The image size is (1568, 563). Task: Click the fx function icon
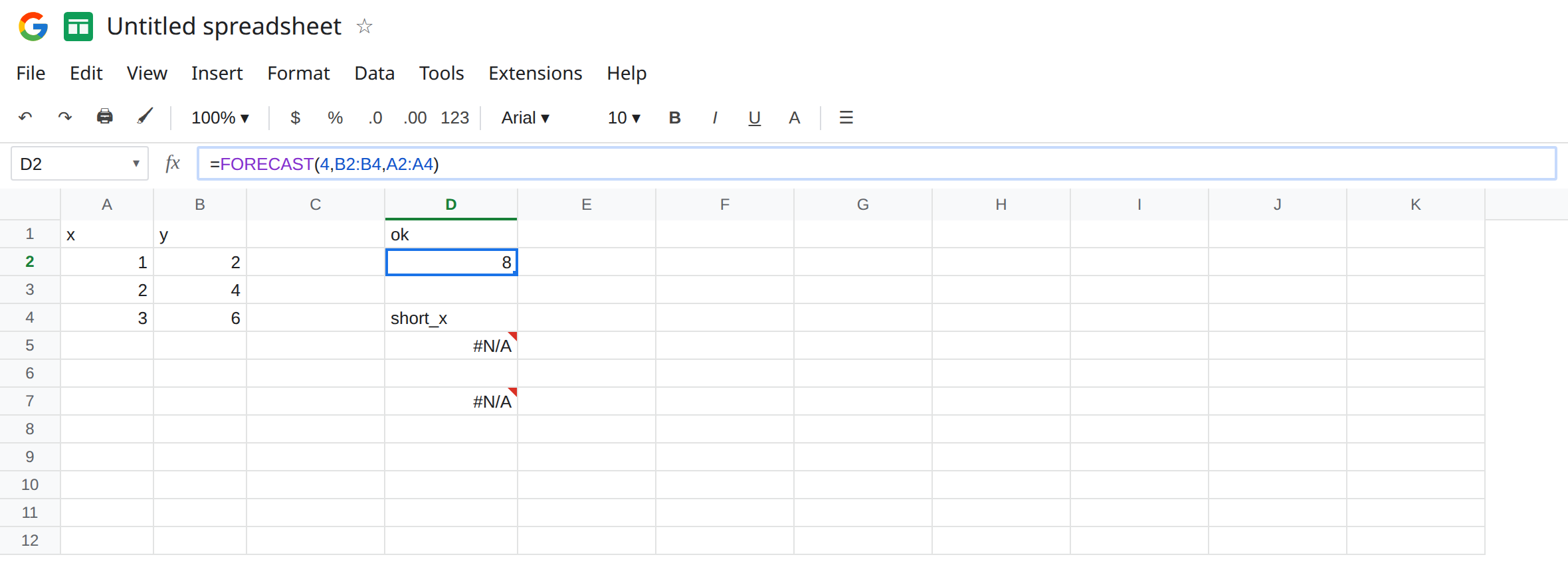173,163
